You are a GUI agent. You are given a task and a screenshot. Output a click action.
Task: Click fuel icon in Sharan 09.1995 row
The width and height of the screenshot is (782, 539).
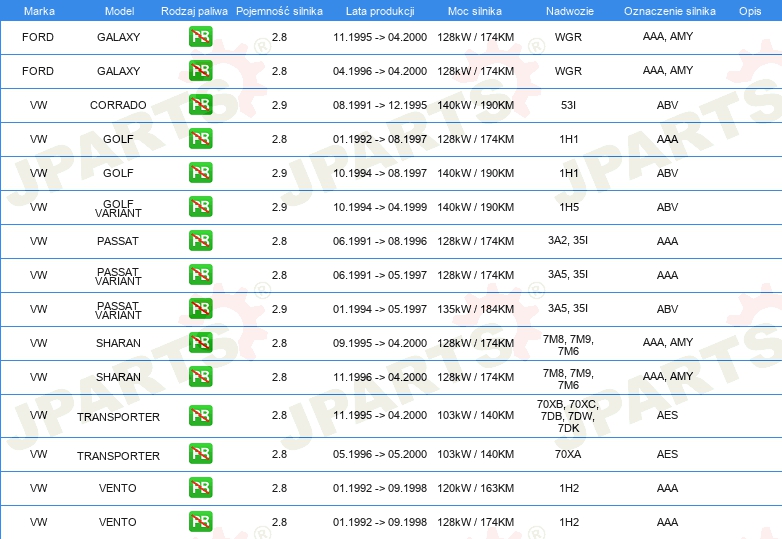[200, 342]
